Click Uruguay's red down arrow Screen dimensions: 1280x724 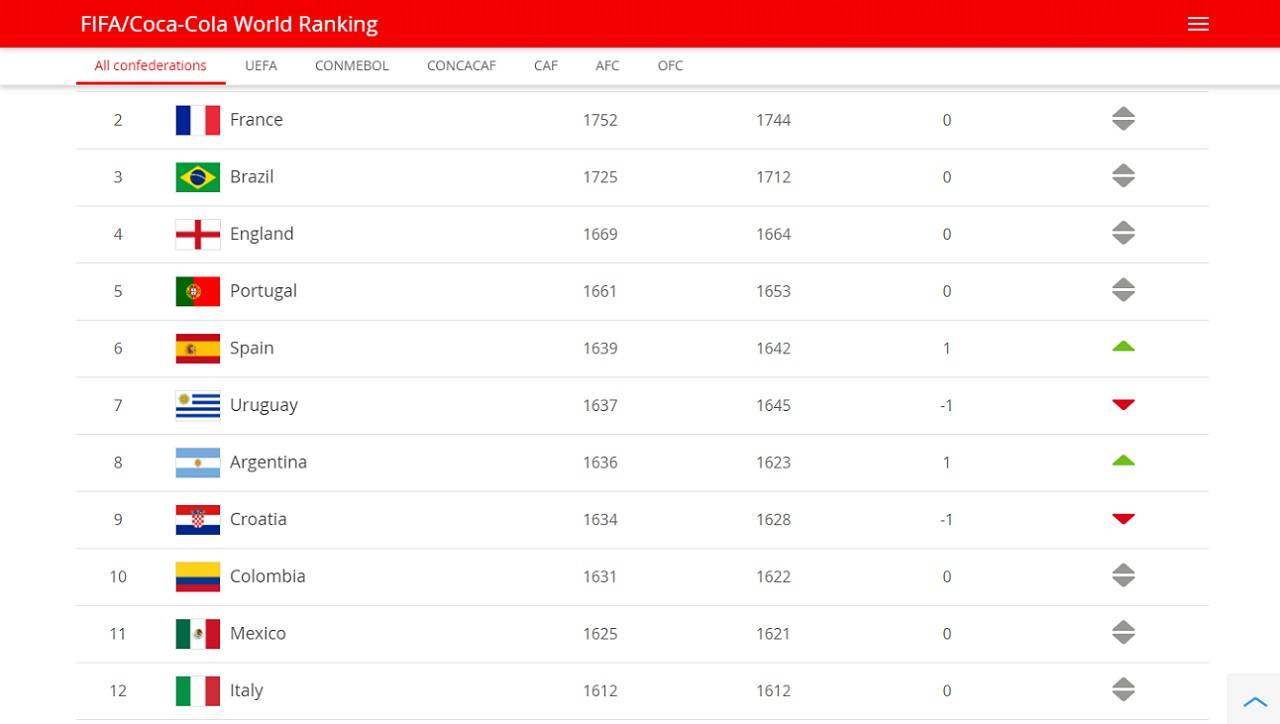[1123, 405]
